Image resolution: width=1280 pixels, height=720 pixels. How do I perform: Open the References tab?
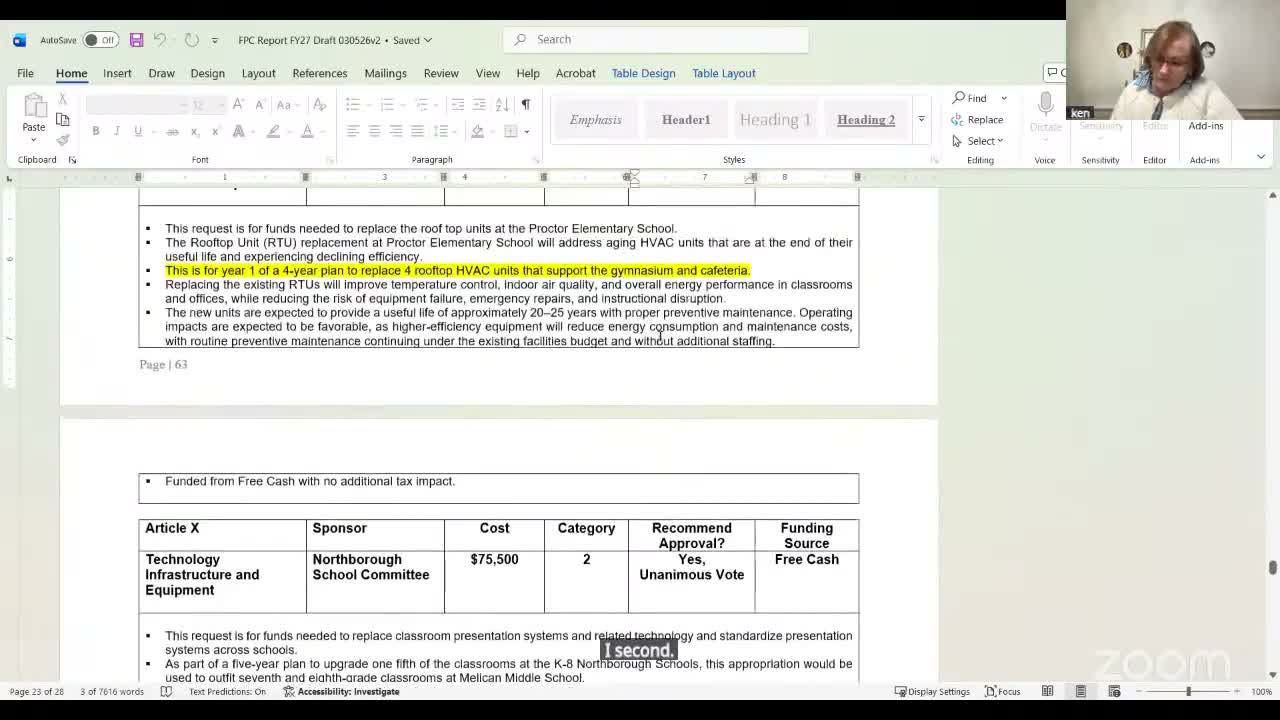point(319,73)
